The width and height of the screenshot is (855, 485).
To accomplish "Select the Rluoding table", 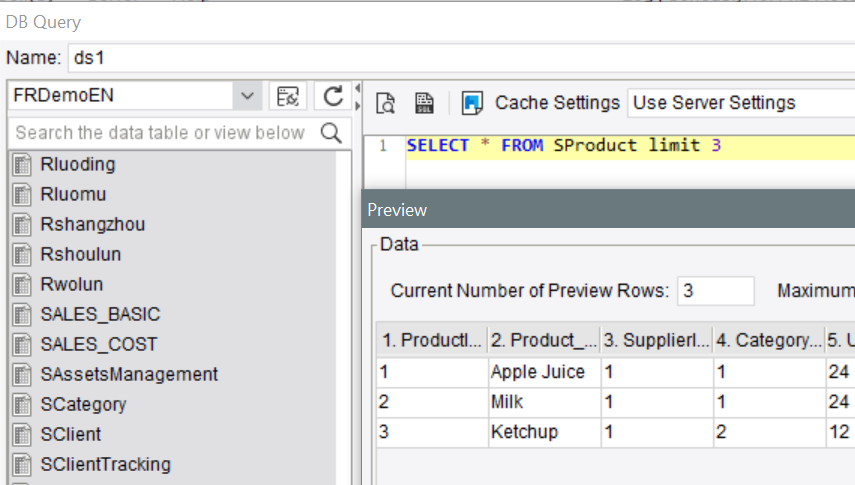I will click(x=78, y=164).
